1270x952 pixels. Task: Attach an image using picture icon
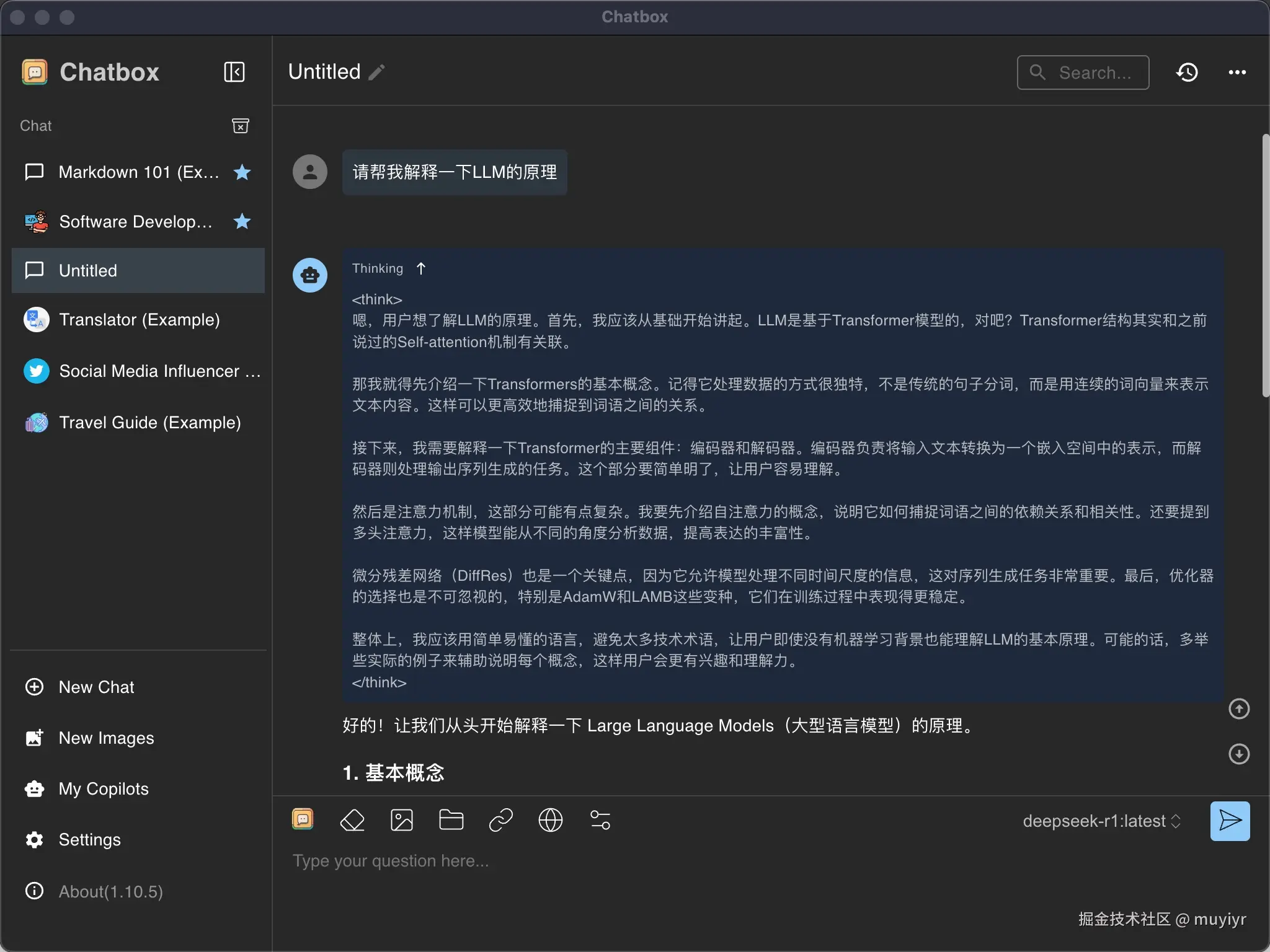click(402, 821)
